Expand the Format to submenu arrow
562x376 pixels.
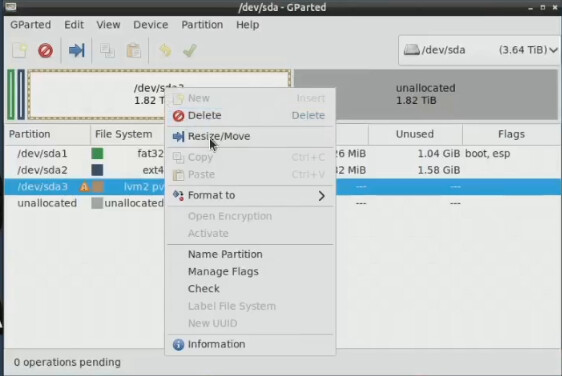322,196
